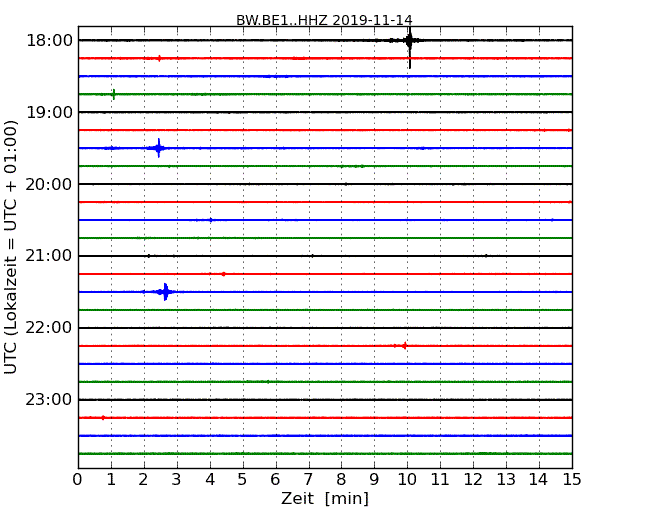Click the x-axis tick label 9
This screenshot has height=520, width=650.
tap(374, 480)
